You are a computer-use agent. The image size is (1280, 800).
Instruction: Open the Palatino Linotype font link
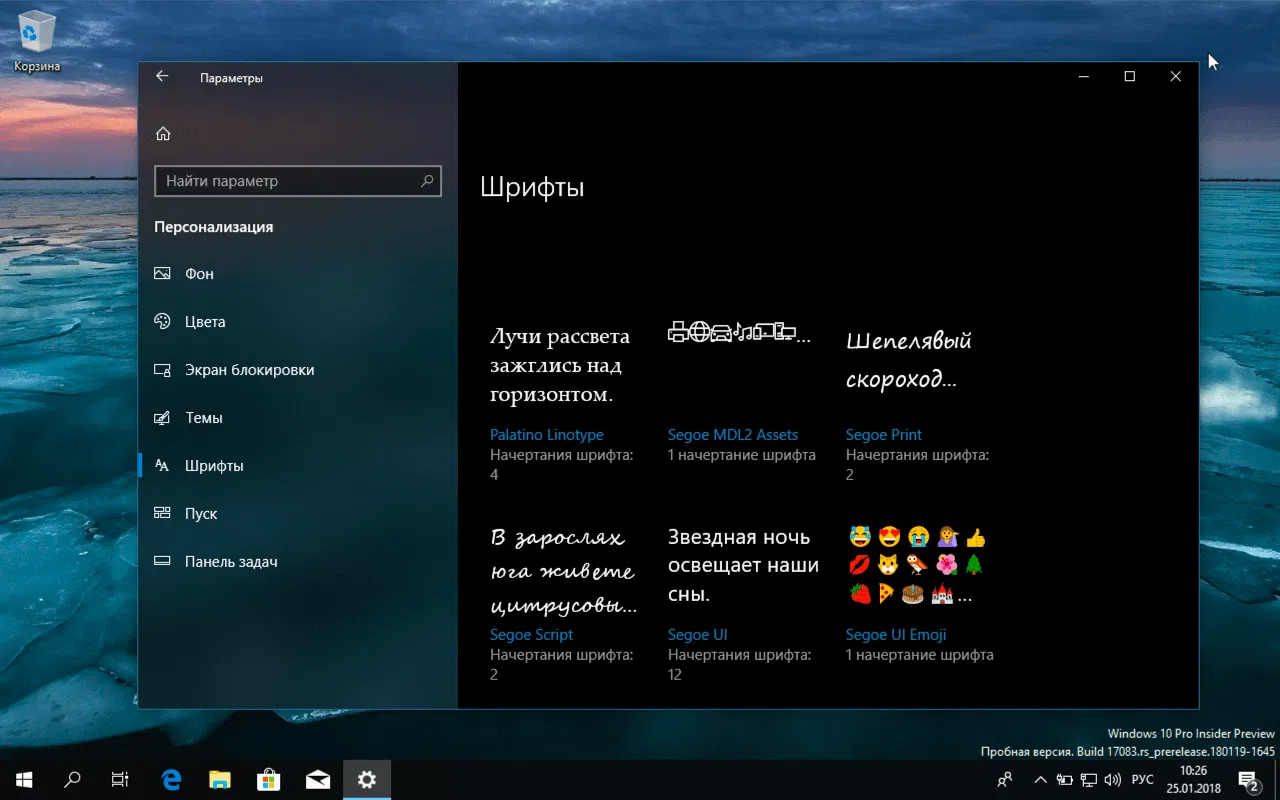click(x=547, y=435)
